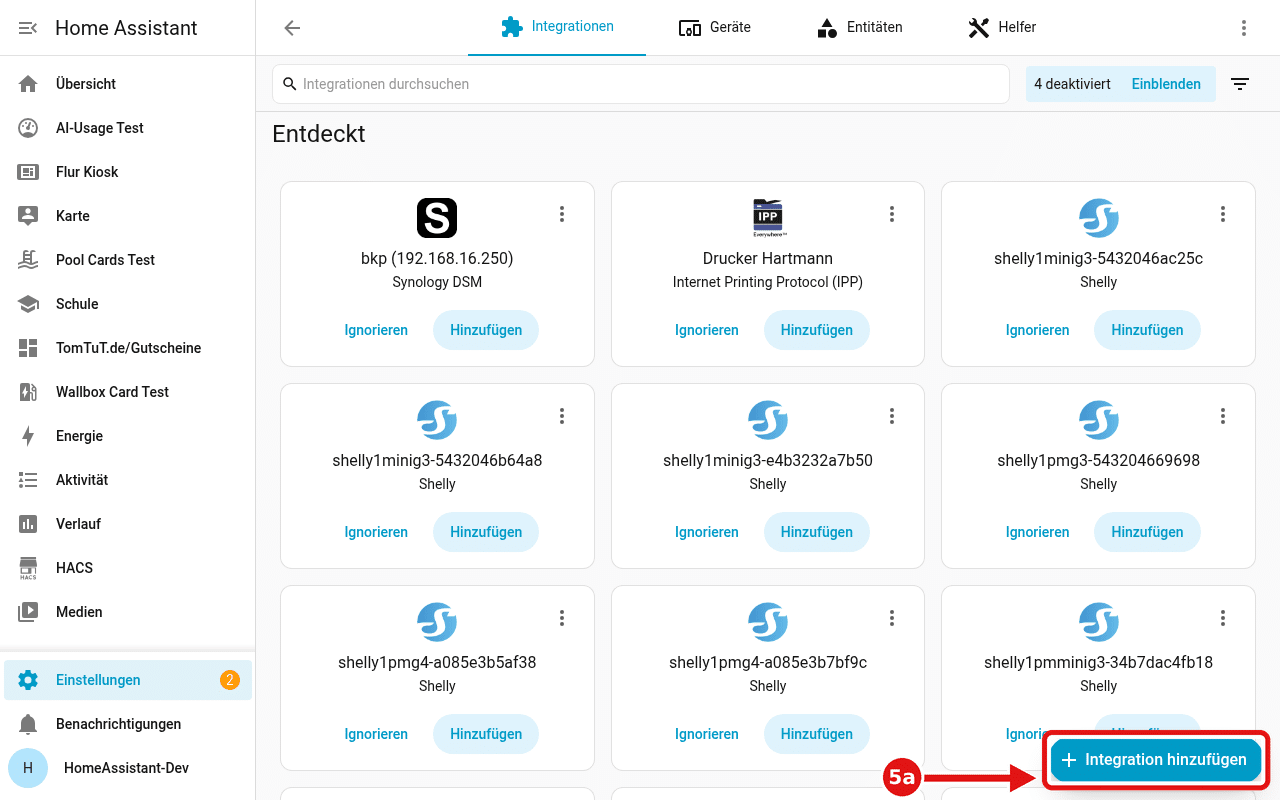Click Einblenden to show deactivated integrations
The image size is (1280, 800).
pyautogui.click(x=1166, y=84)
